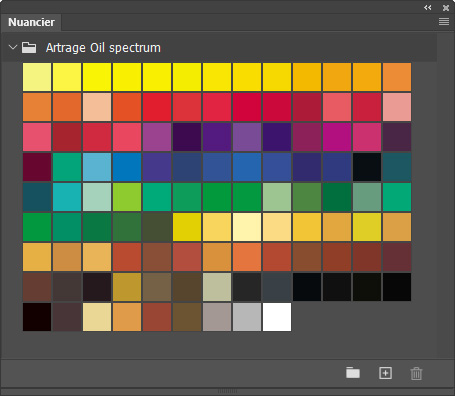Pick the white swatch

pos(277,317)
